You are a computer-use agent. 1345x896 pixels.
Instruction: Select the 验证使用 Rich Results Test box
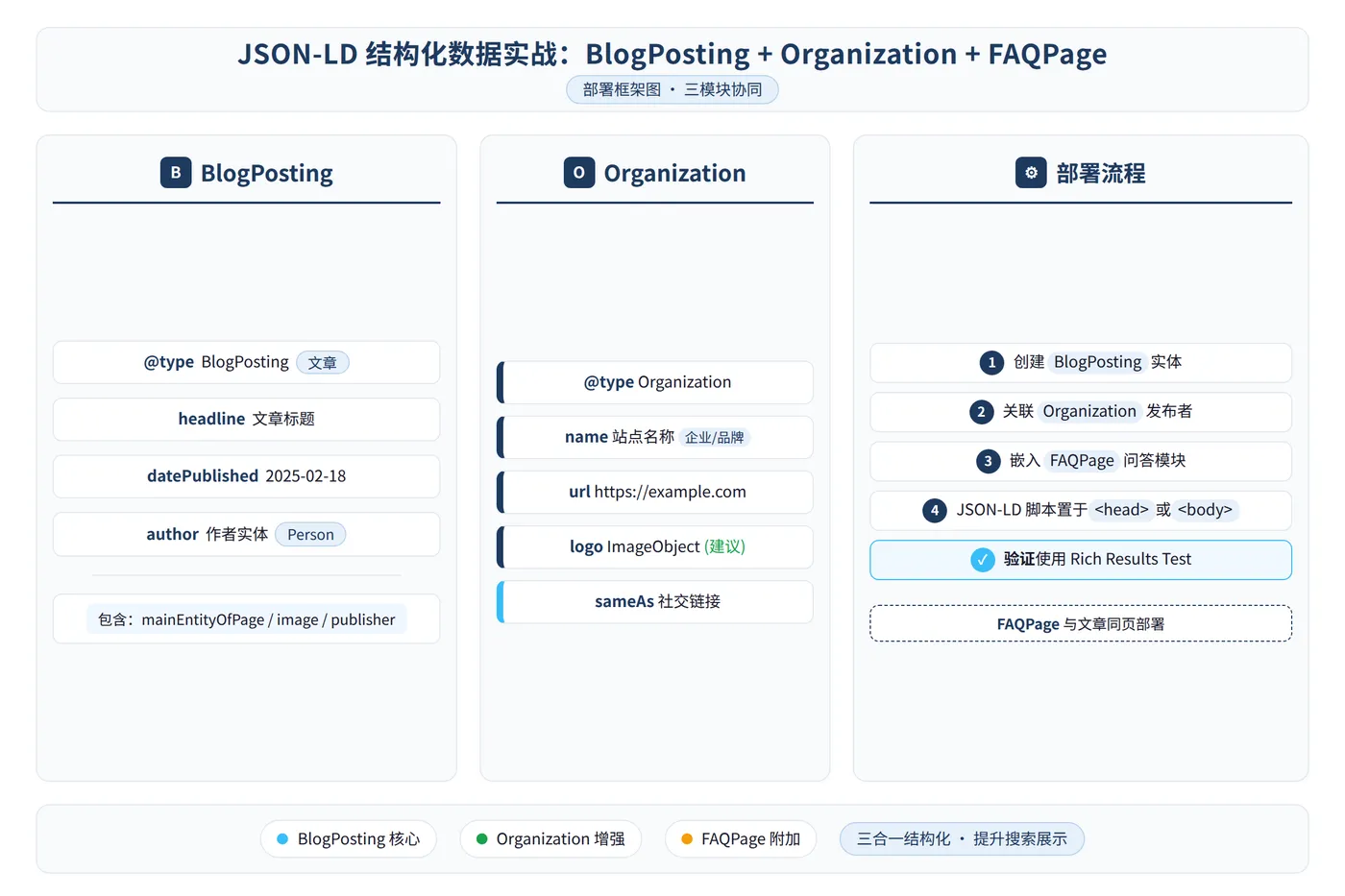click(1081, 560)
